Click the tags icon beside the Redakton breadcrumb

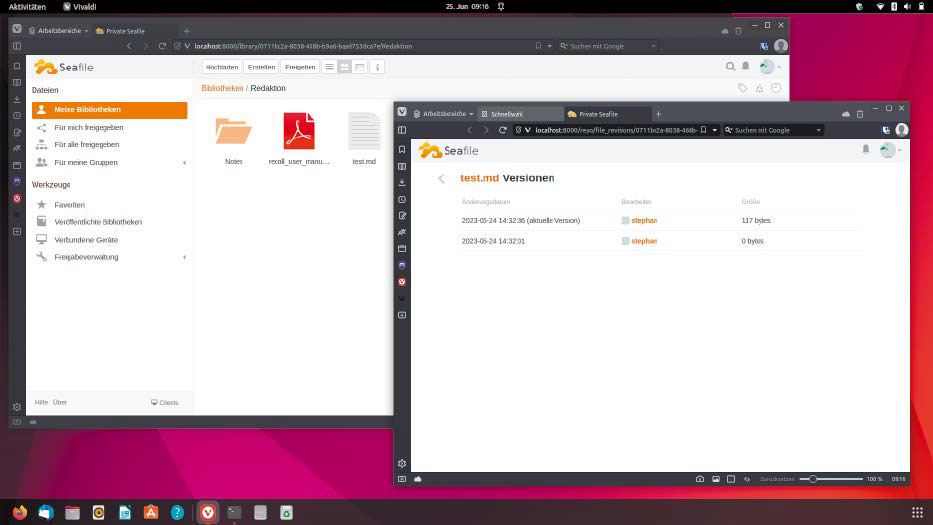[743, 88]
